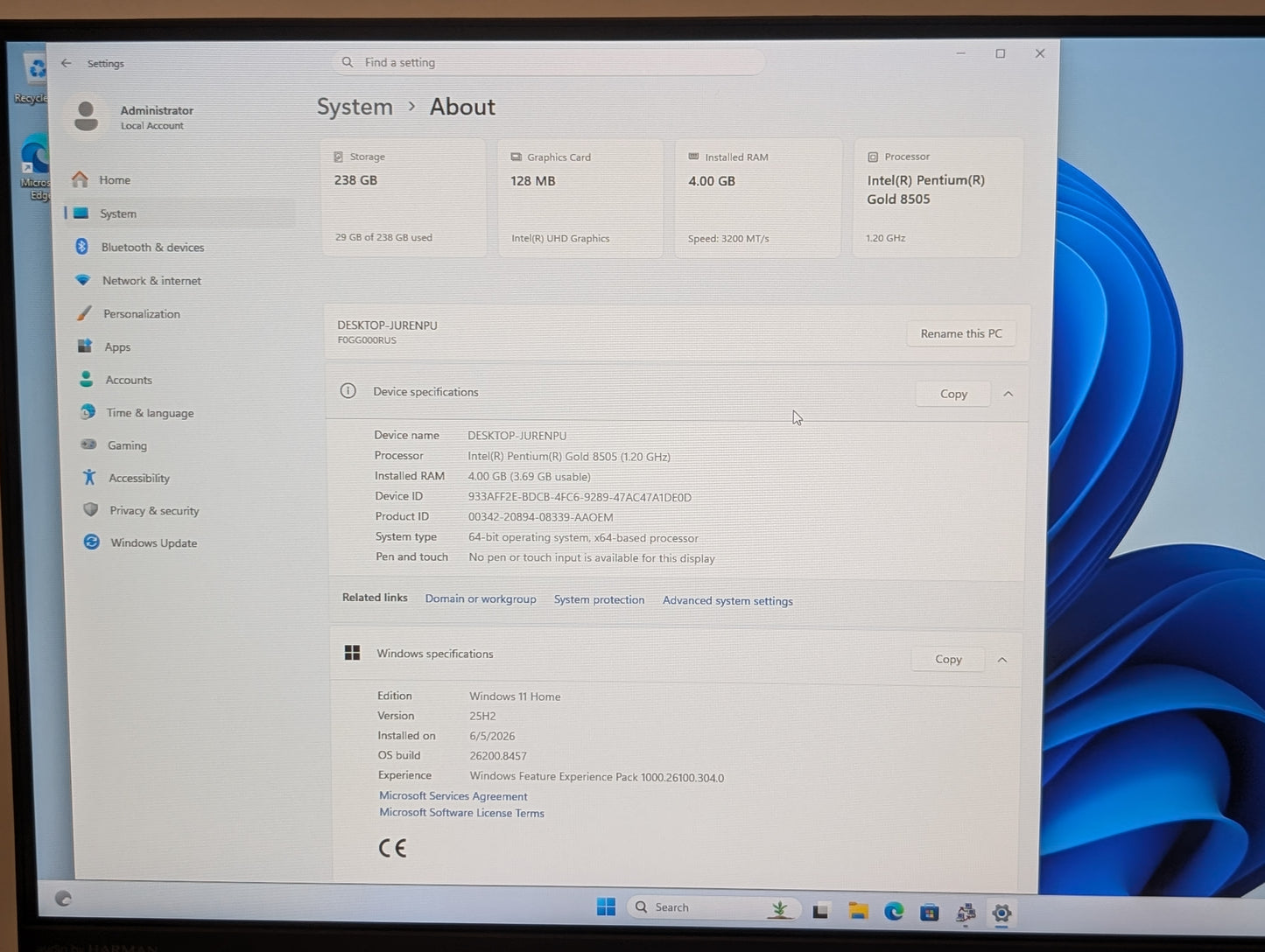Image resolution: width=1265 pixels, height=952 pixels.
Task: Collapse the Device specifications section
Action: (1008, 394)
